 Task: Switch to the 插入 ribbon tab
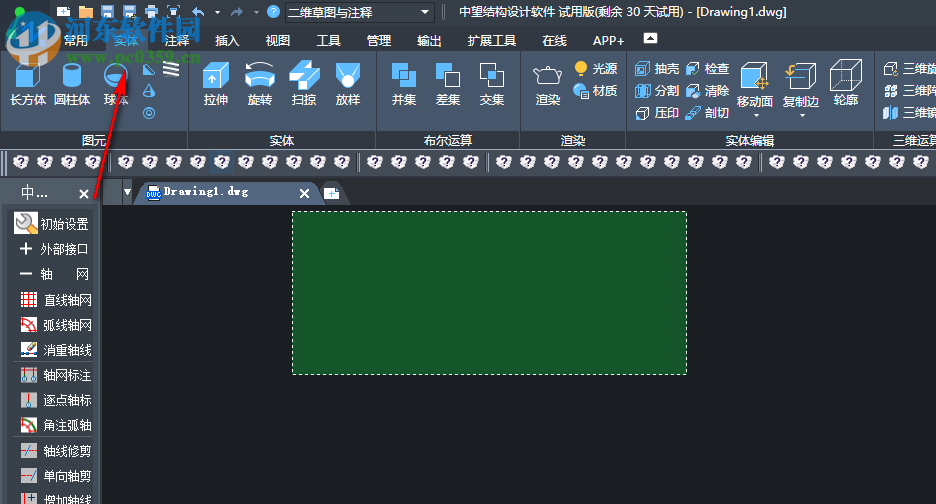(x=227, y=41)
